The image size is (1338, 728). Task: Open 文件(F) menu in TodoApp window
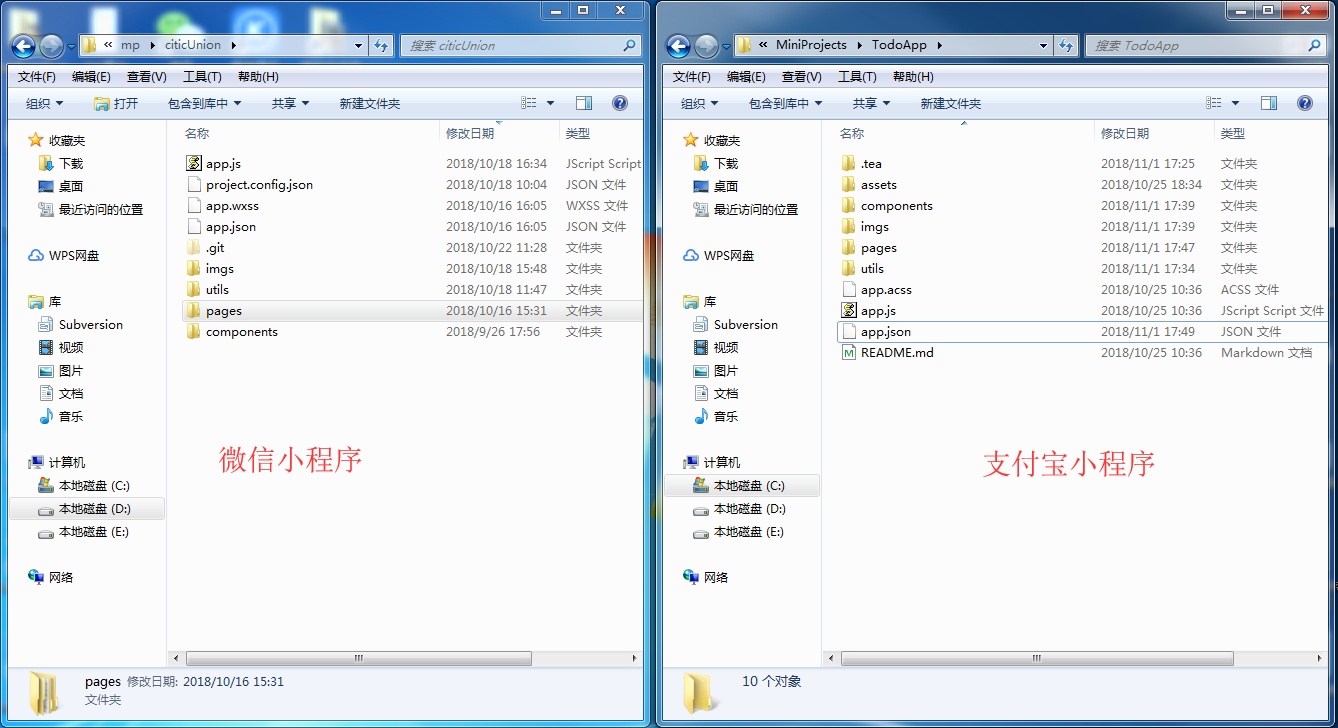click(x=692, y=76)
